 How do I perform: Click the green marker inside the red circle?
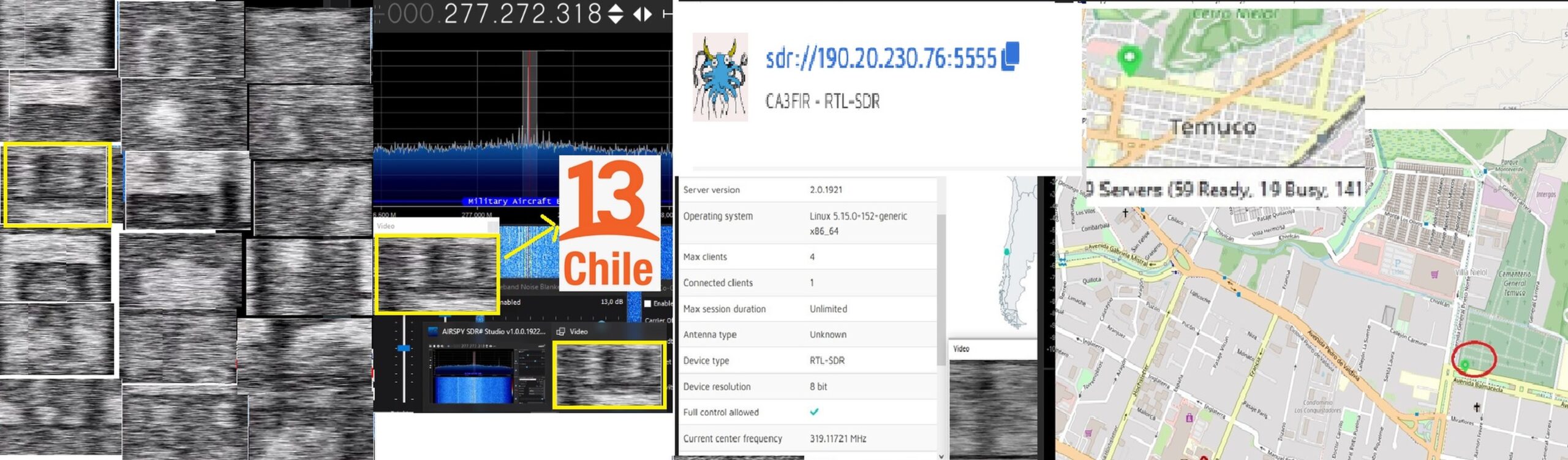click(x=1464, y=366)
